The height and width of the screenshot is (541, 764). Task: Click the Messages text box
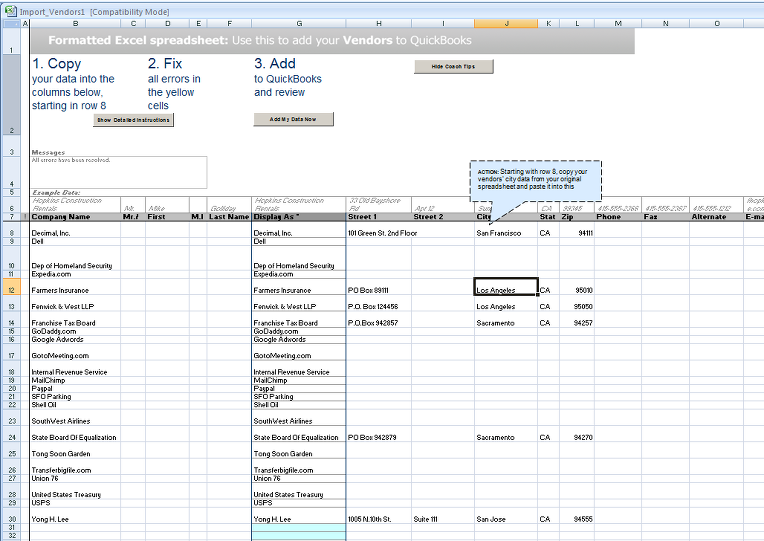[x=118, y=172]
